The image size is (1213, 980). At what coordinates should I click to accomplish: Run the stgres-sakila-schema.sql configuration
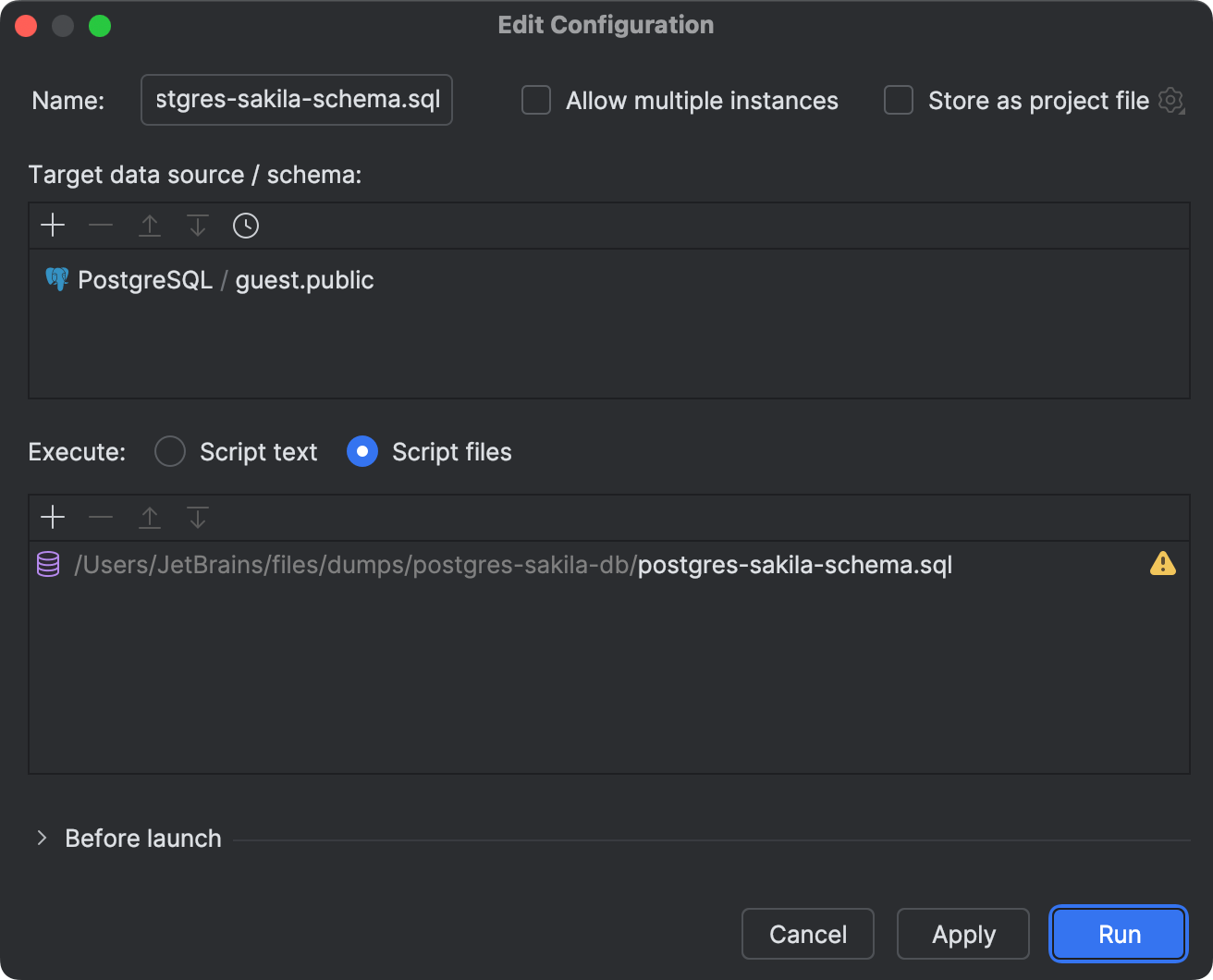click(x=1118, y=934)
